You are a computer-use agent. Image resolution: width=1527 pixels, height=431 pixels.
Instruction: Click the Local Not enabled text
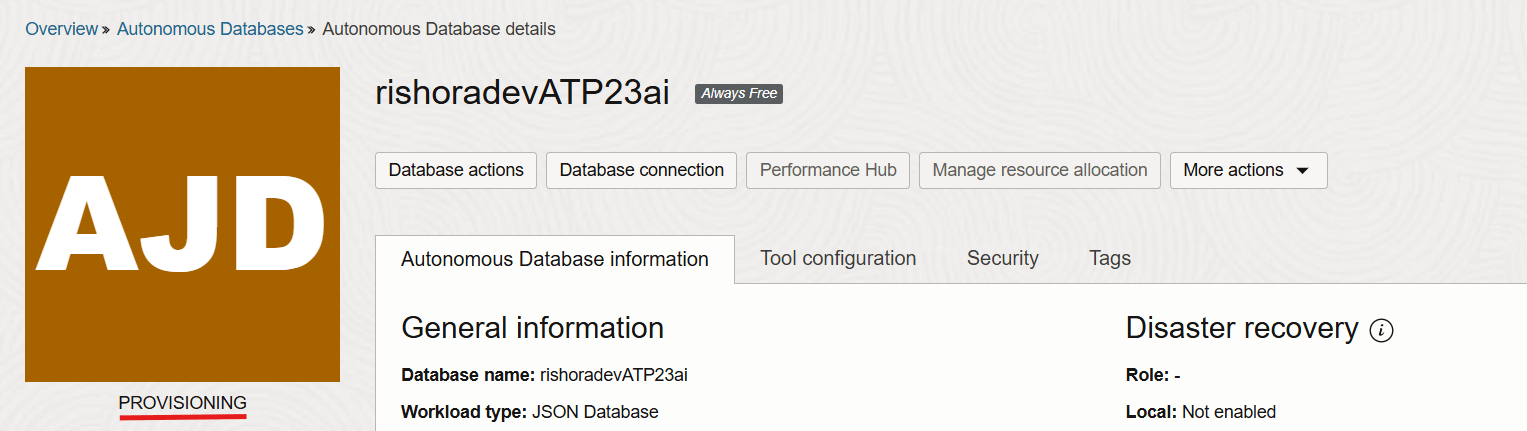pyautogui.click(x=1228, y=412)
